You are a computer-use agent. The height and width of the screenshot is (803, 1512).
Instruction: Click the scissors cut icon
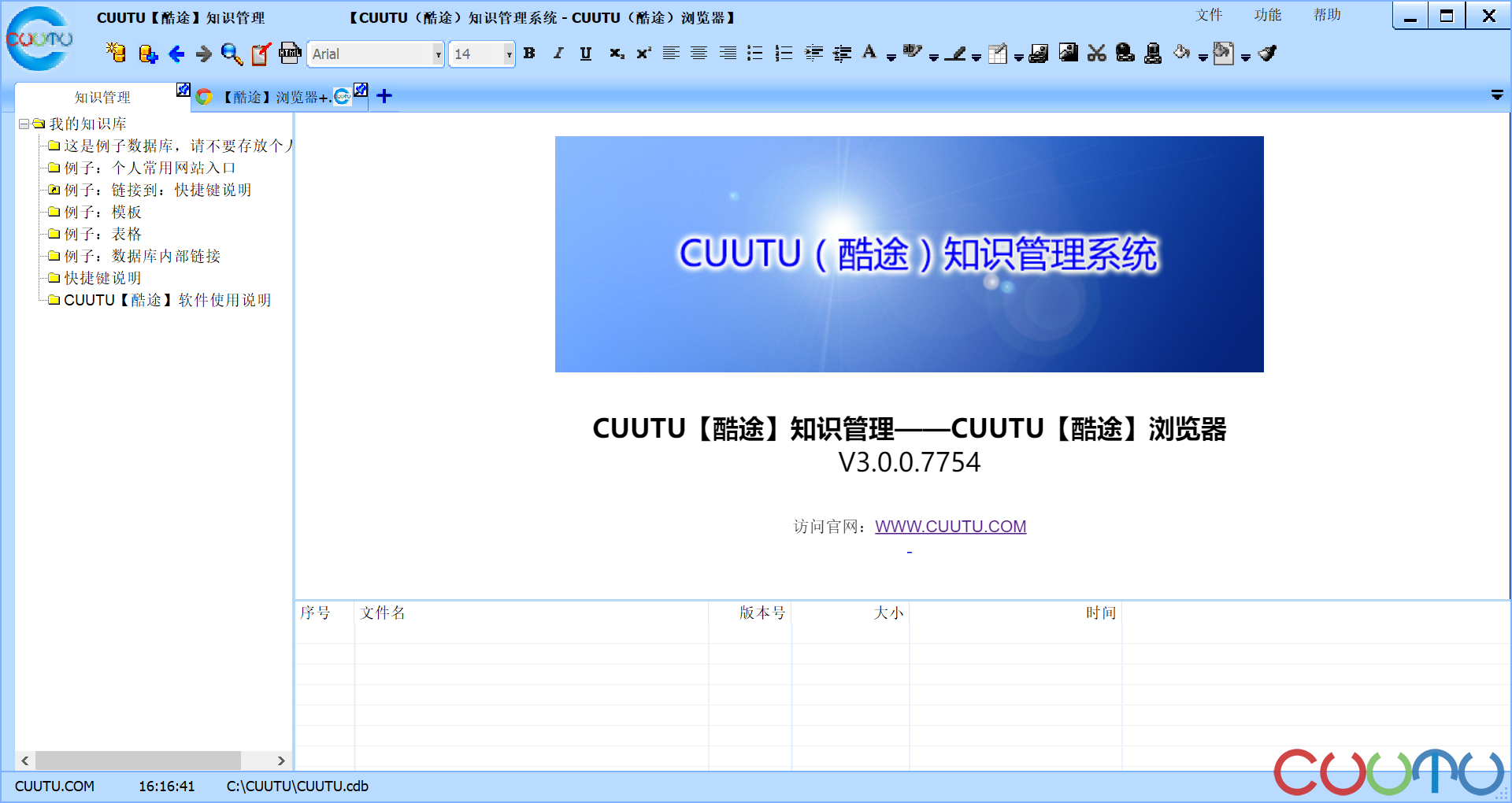[1096, 53]
